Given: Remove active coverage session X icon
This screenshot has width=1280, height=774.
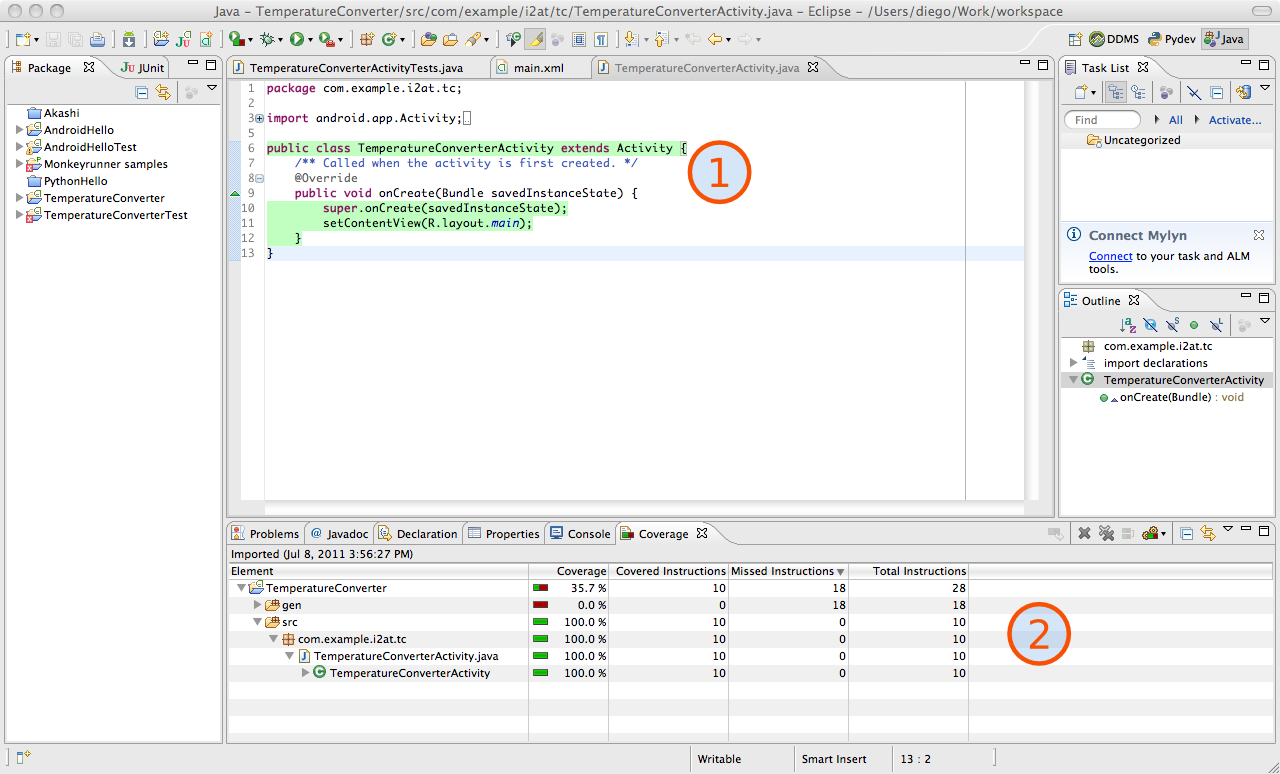Looking at the screenshot, I should pyautogui.click(x=1083, y=534).
